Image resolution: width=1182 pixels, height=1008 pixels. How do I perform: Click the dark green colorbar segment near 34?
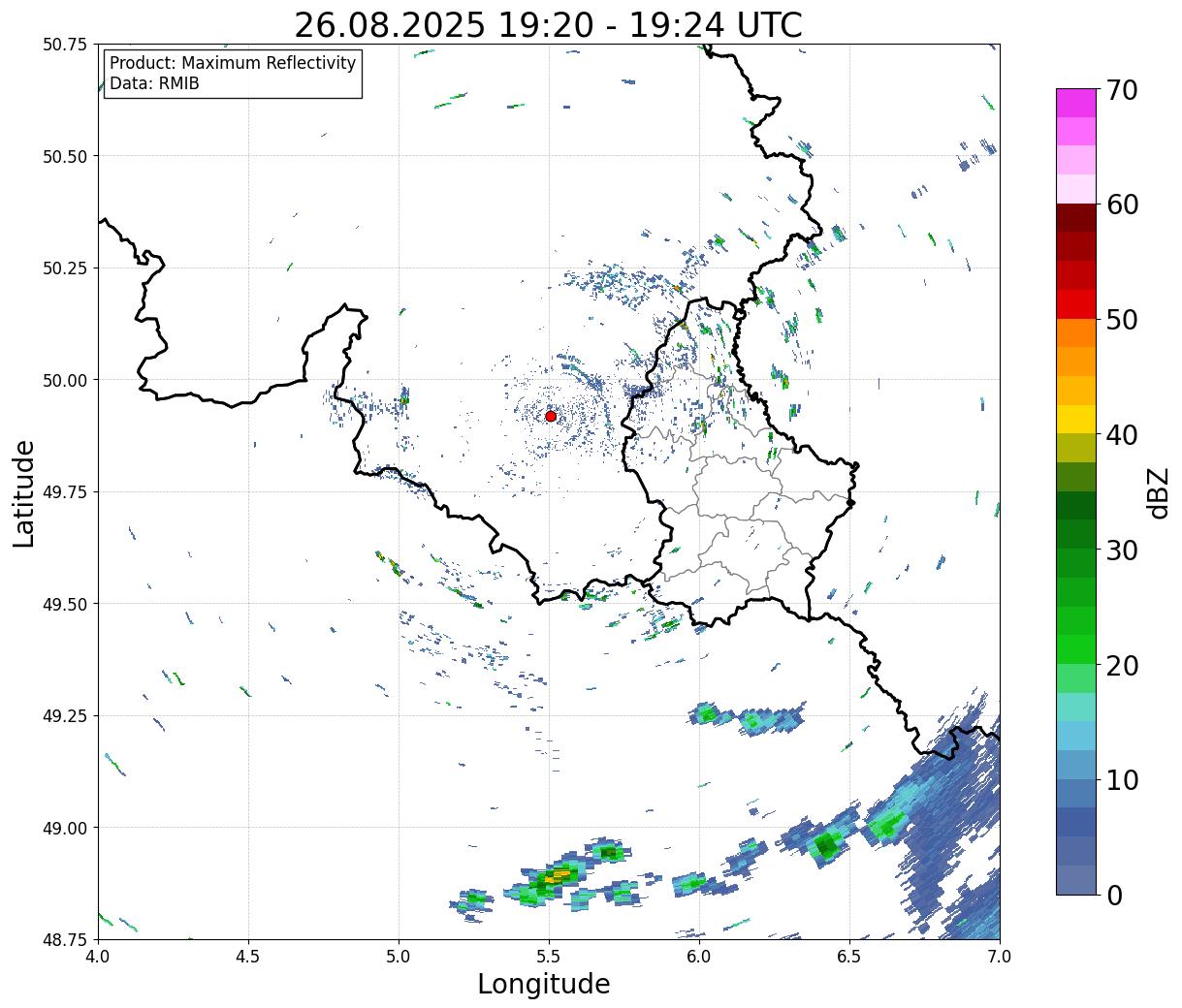tap(1076, 505)
